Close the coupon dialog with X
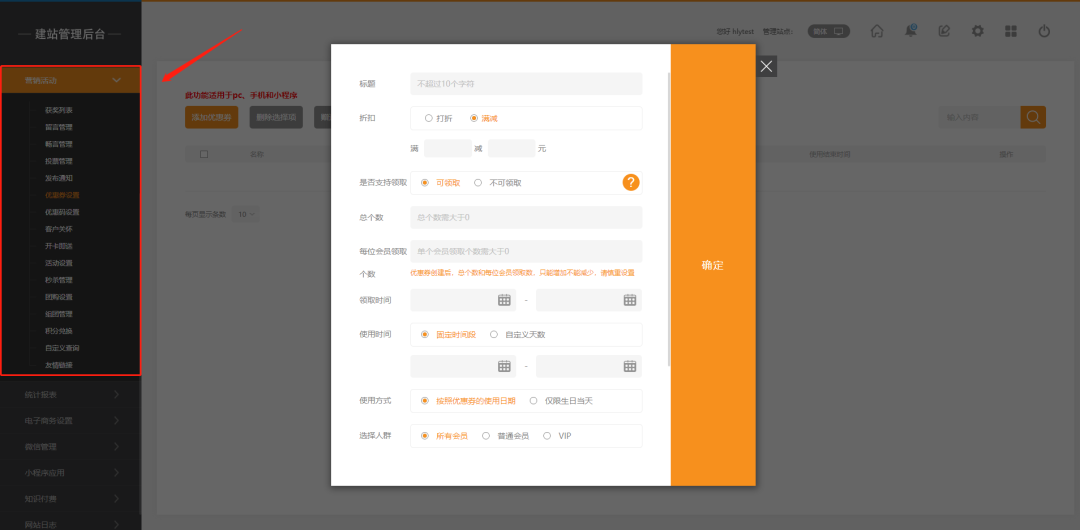Viewport: 1080px width, 530px height. pos(766,66)
